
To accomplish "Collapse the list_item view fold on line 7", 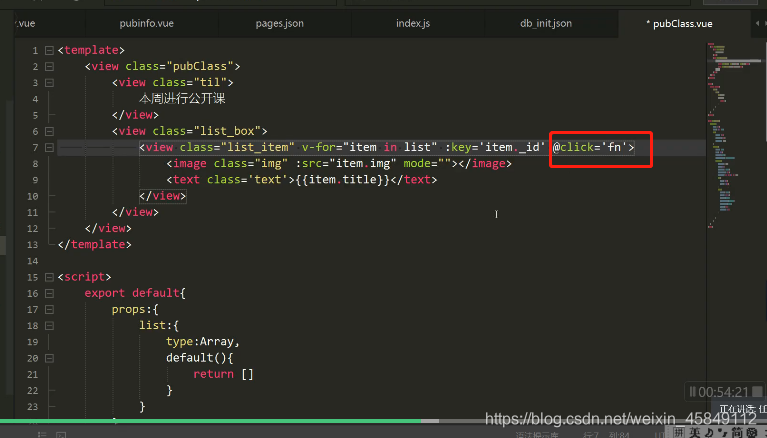I will pos(49,147).
